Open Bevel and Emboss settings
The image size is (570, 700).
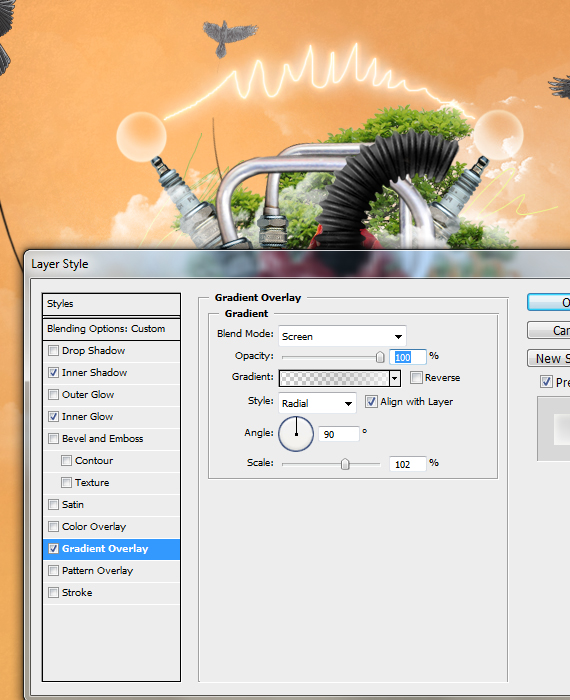point(103,438)
